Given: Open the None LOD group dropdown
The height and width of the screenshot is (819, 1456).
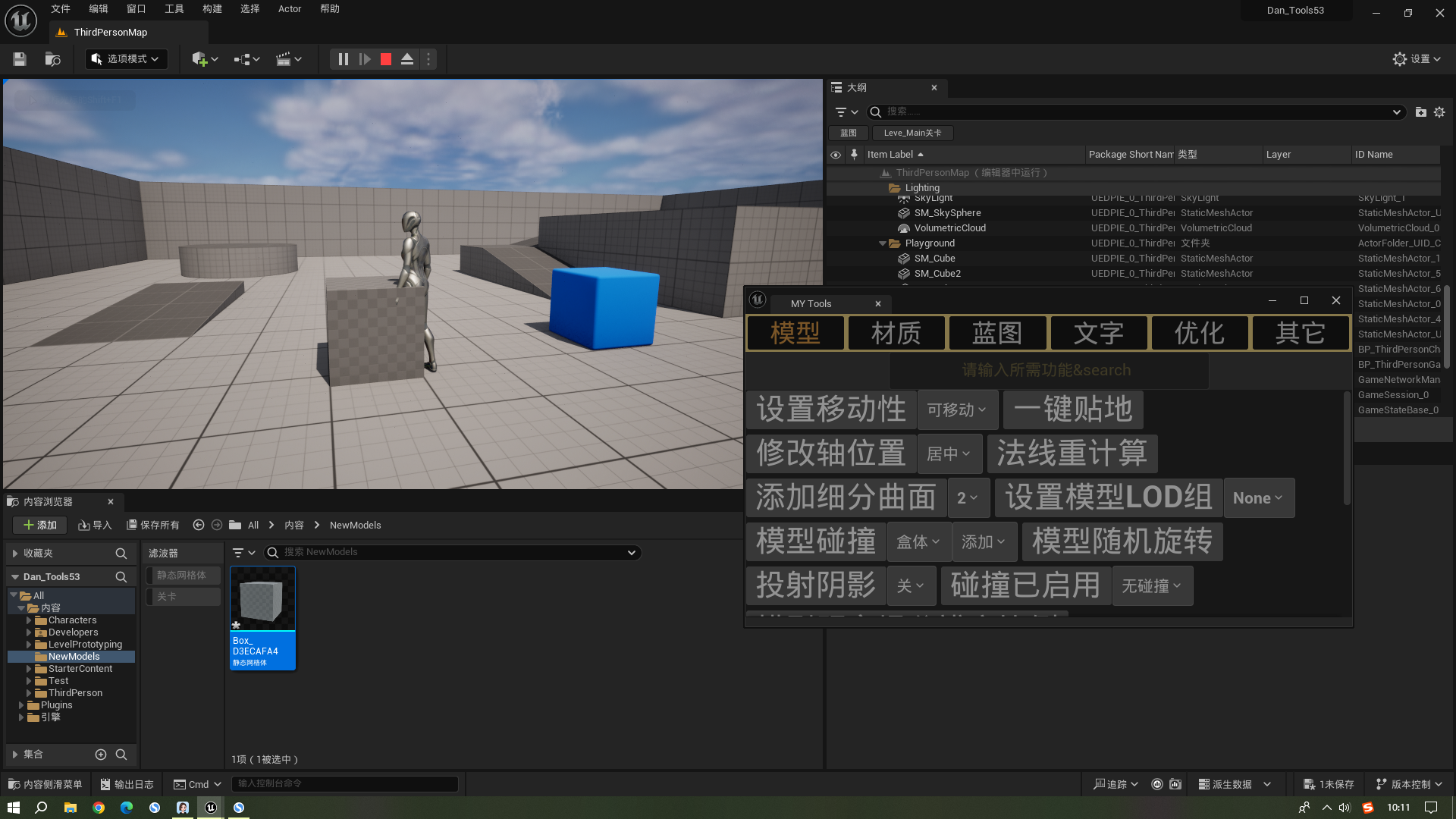Looking at the screenshot, I should point(1259,498).
